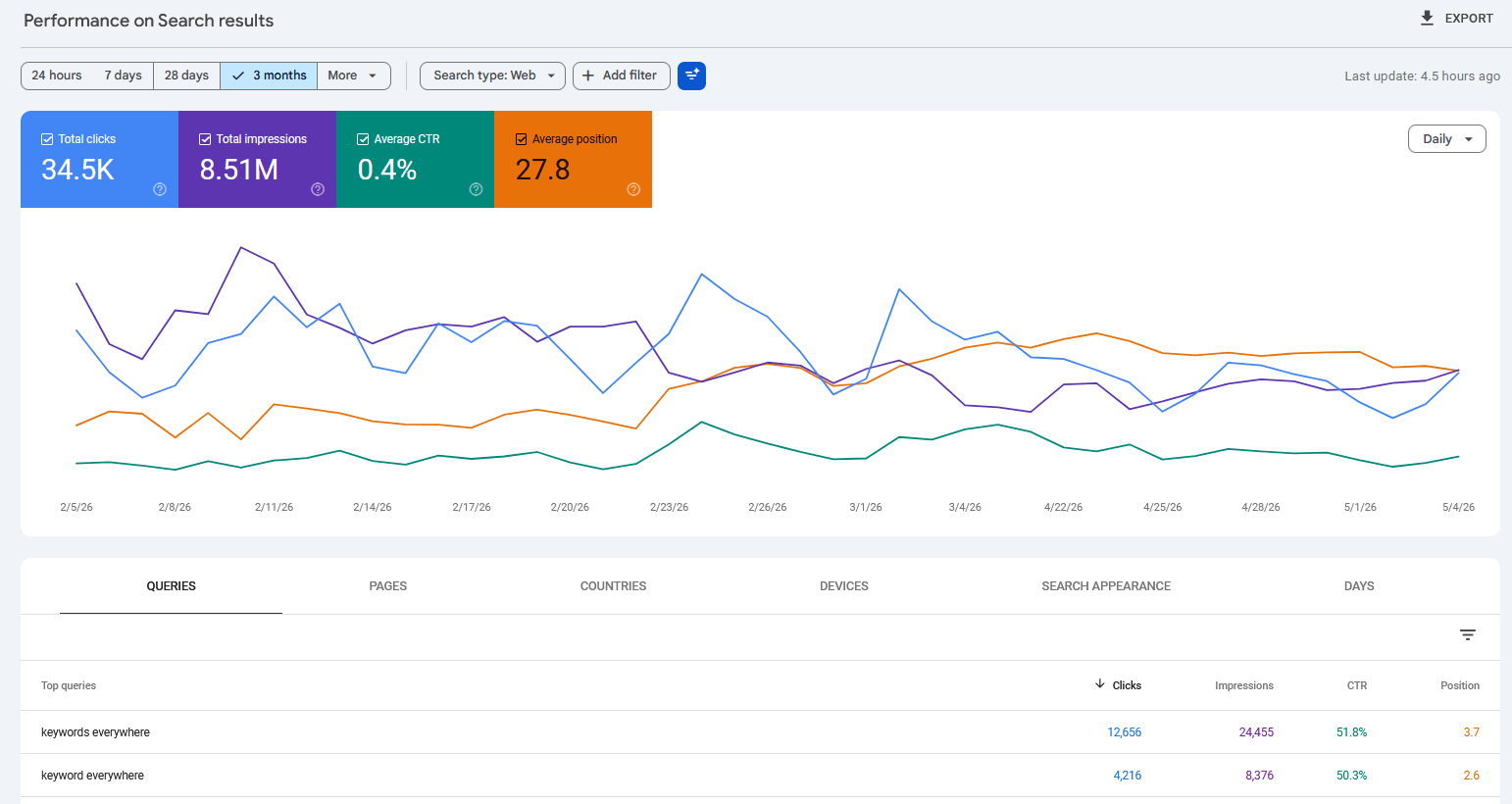Click the 24,455 impressions value
The width and height of the screenshot is (1512, 804).
tap(1256, 732)
